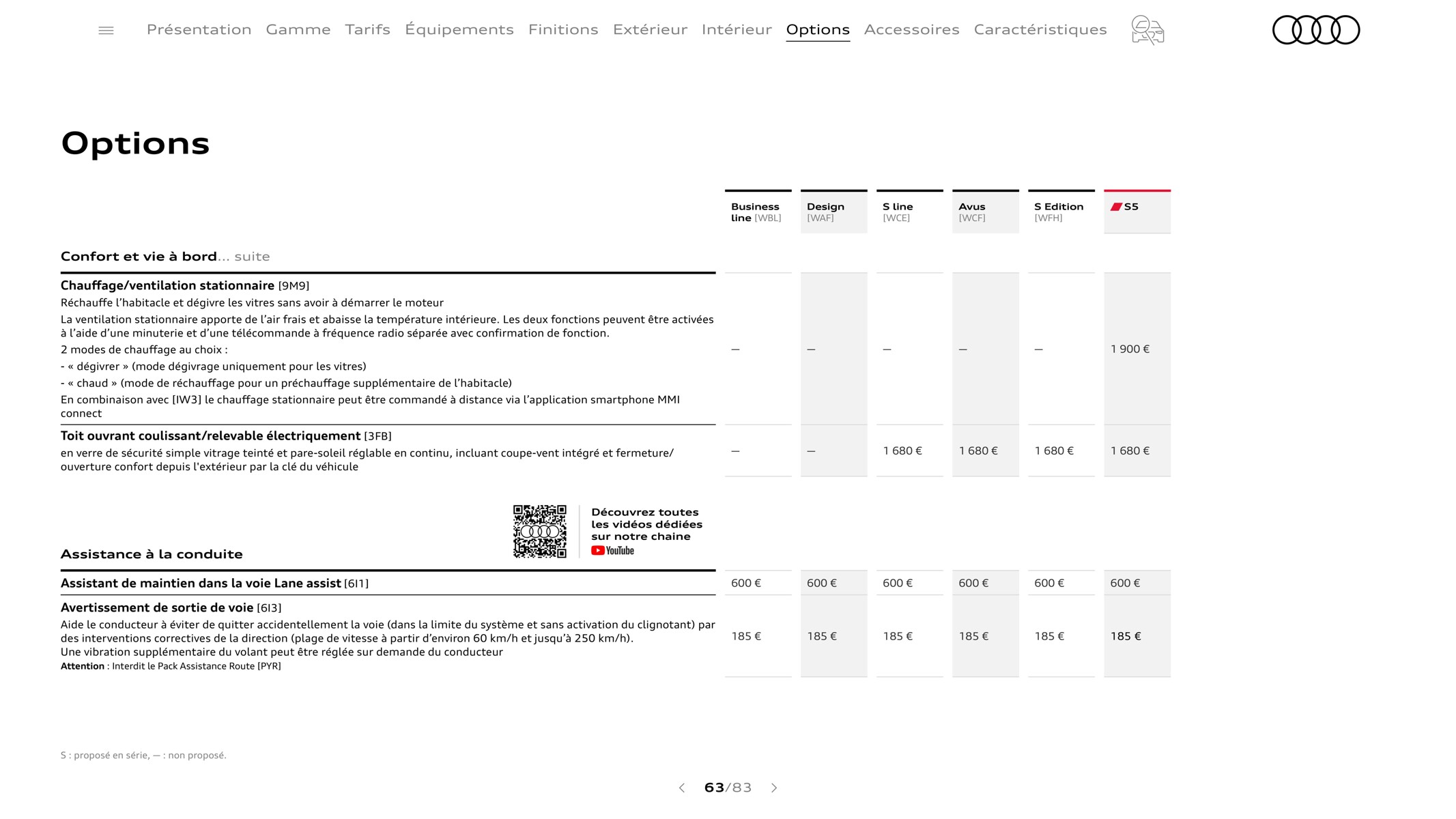This screenshot has width=1456, height=819.
Task: Click the QR code for Audi videos
Action: [x=539, y=532]
